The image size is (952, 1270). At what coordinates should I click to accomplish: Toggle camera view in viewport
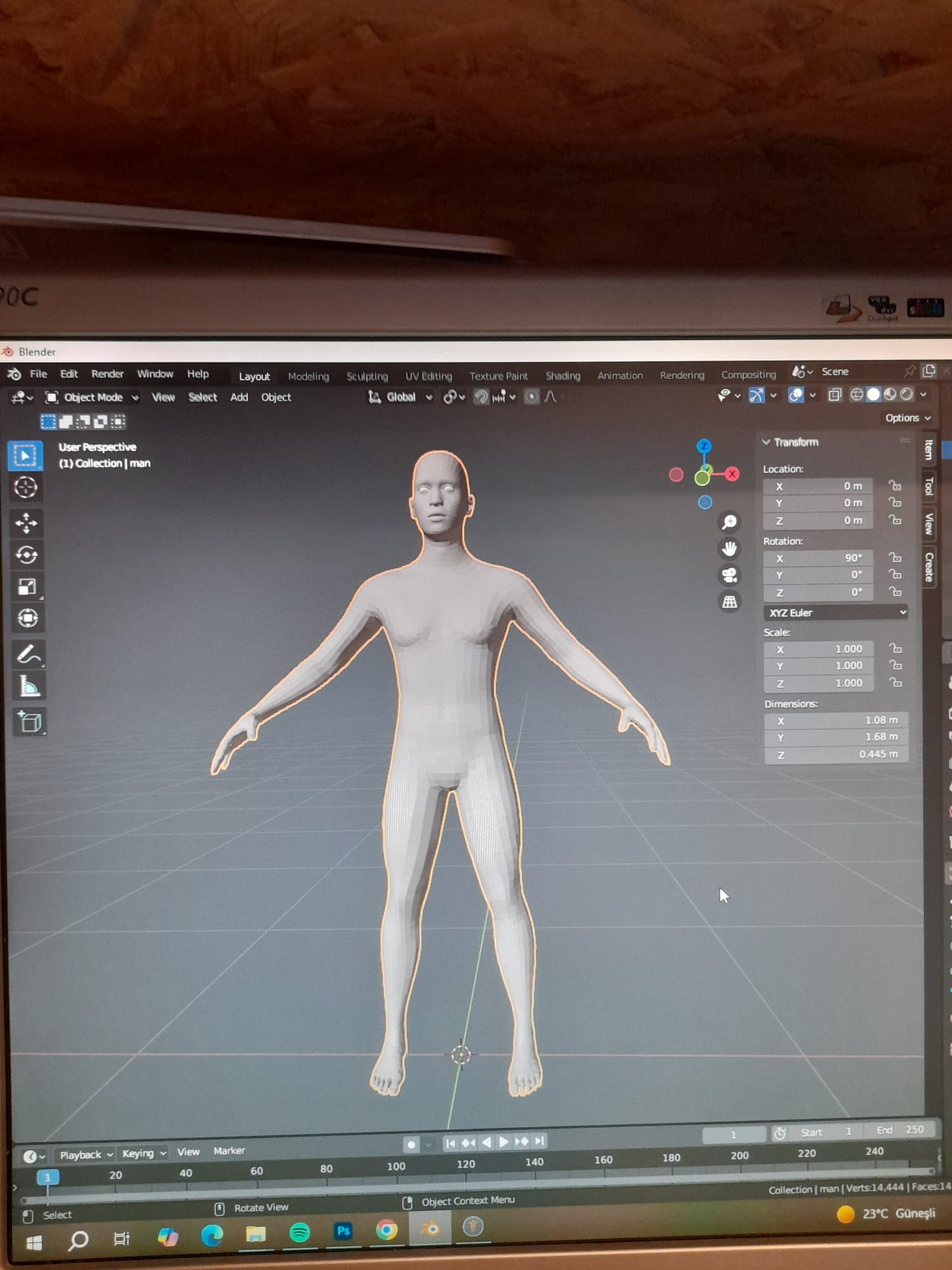pyautogui.click(x=729, y=575)
